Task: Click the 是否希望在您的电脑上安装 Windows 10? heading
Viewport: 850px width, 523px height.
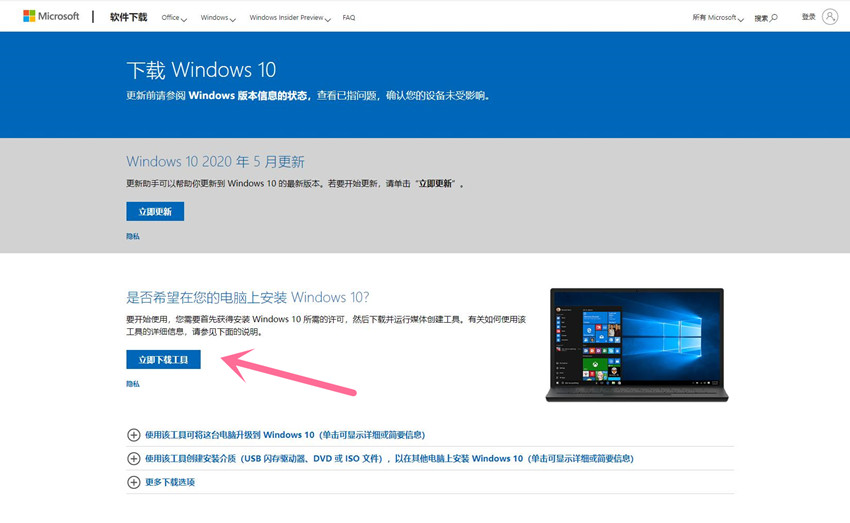Action: pos(247,298)
